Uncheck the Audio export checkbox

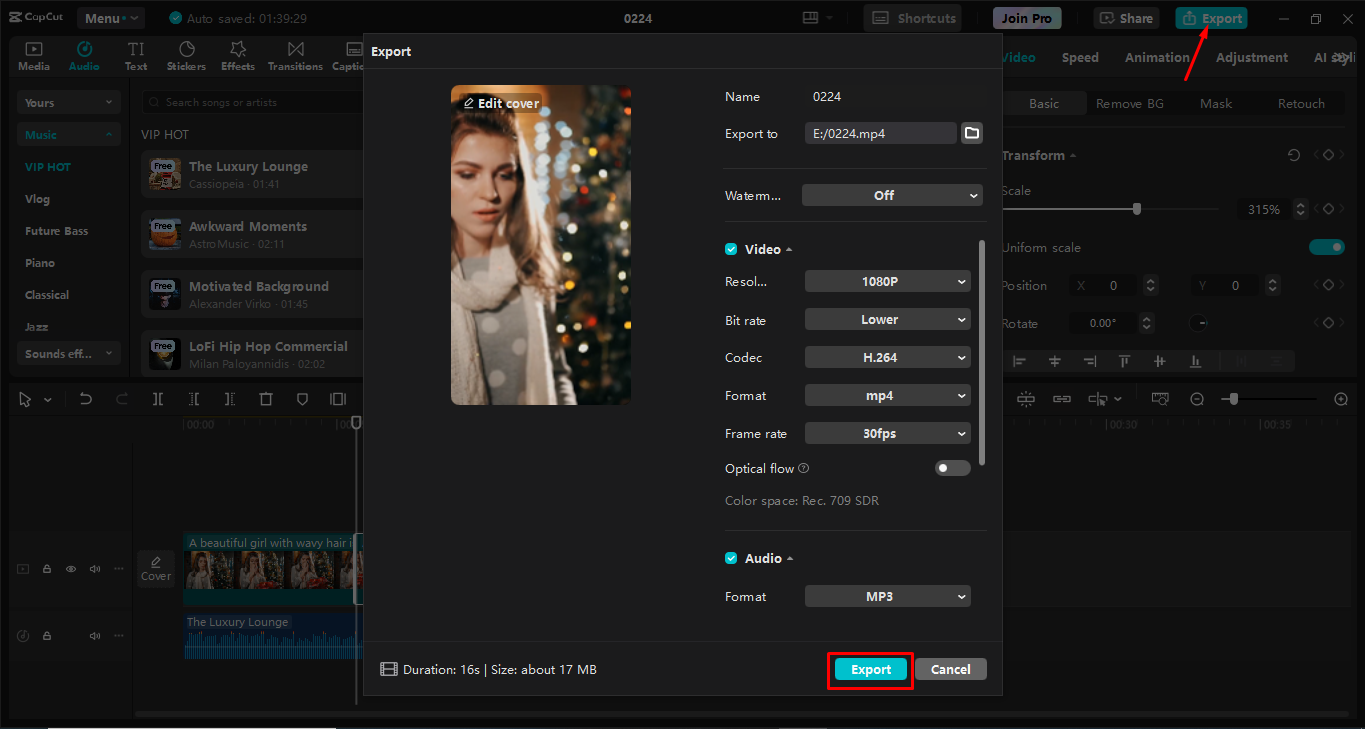pos(731,558)
